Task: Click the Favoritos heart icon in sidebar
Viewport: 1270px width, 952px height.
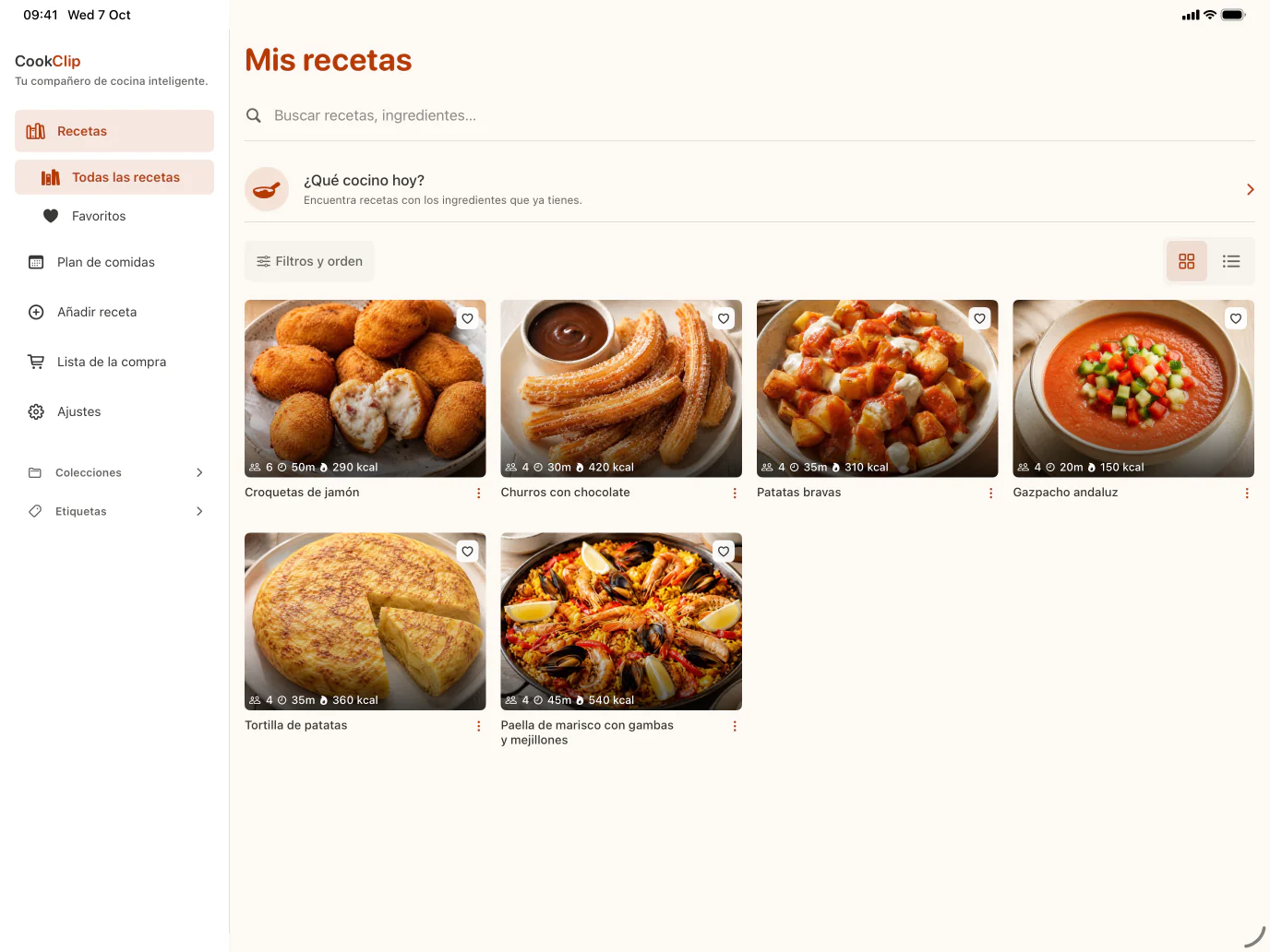Action: coord(51,216)
